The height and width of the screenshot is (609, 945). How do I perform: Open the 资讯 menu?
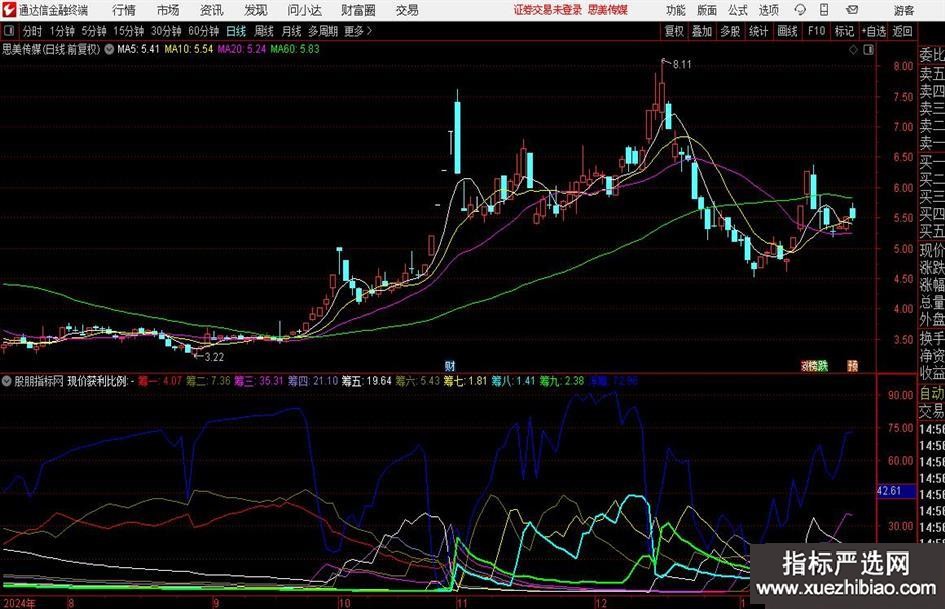(x=212, y=10)
